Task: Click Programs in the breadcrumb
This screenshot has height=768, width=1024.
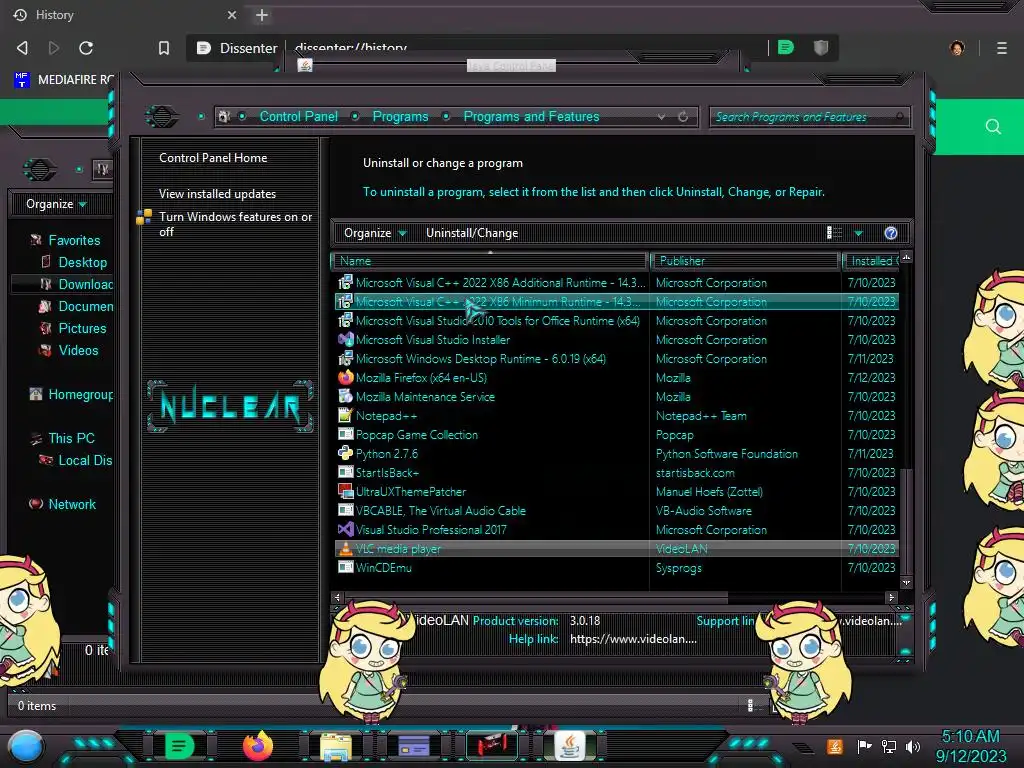Action: pos(400,116)
